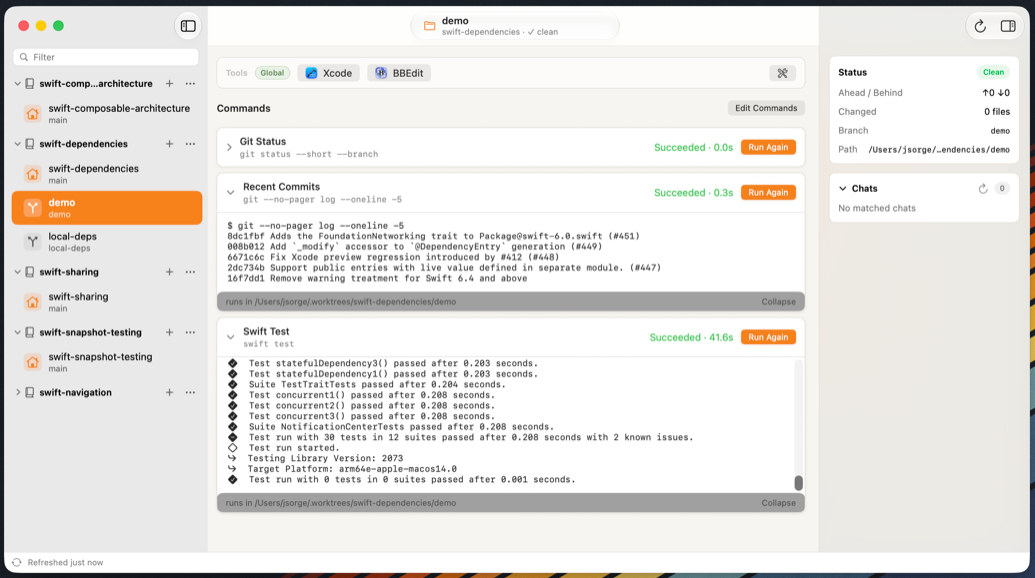Viewport: 1035px width, 578px height.
Task: Click the Clean status badge
Action: 993,73
